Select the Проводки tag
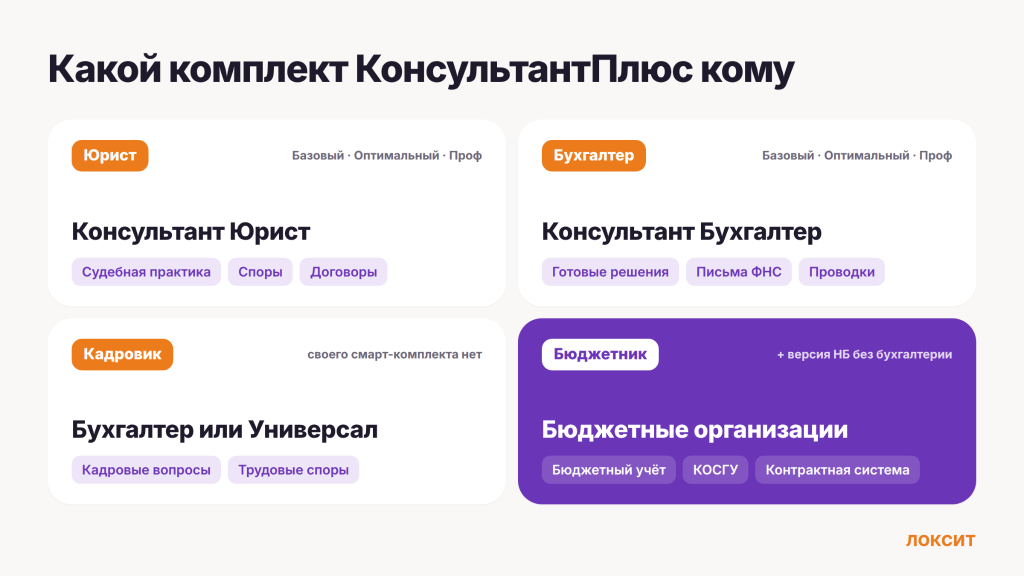 click(842, 272)
